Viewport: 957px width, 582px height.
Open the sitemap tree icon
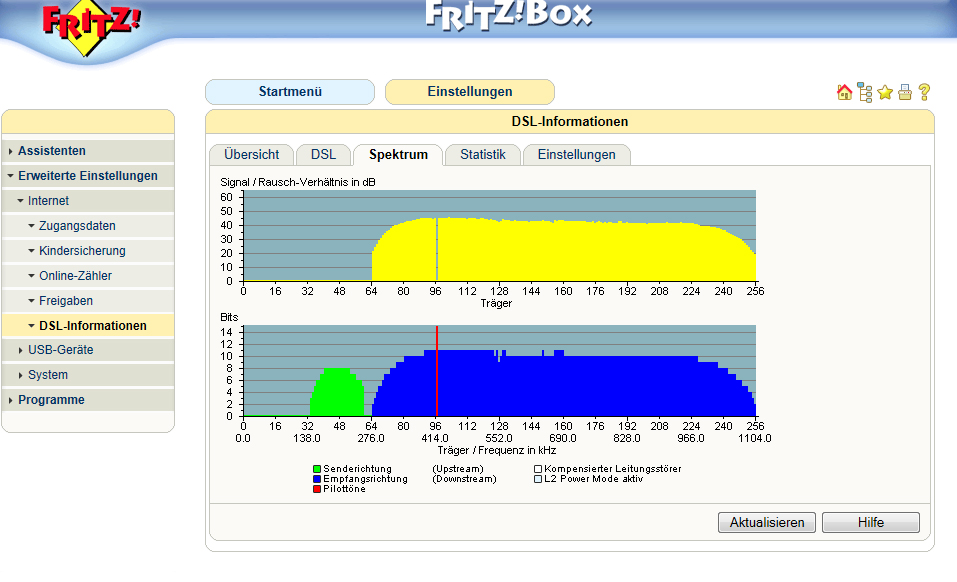point(865,92)
